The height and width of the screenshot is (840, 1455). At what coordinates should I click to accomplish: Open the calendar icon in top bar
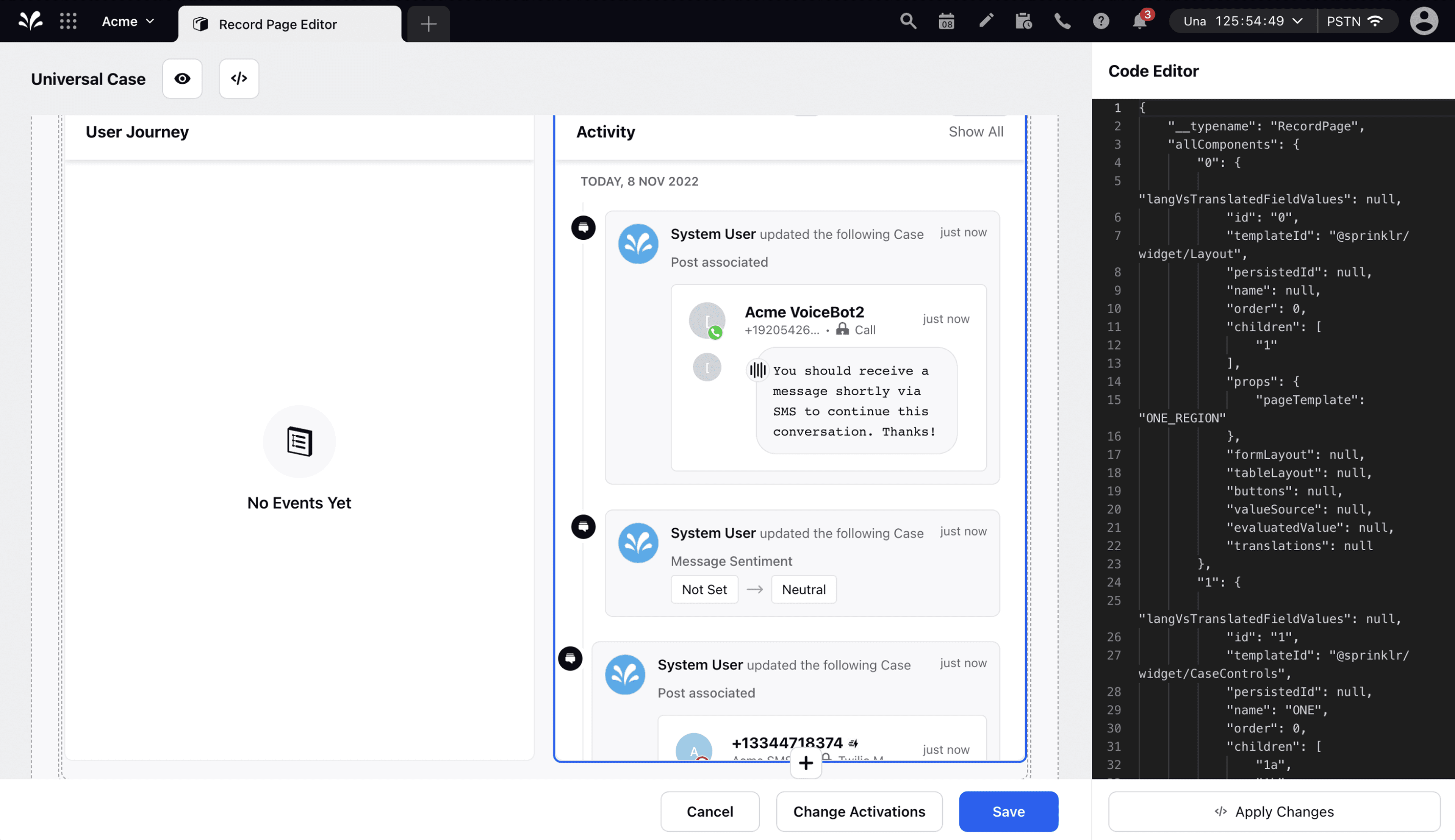947,21
